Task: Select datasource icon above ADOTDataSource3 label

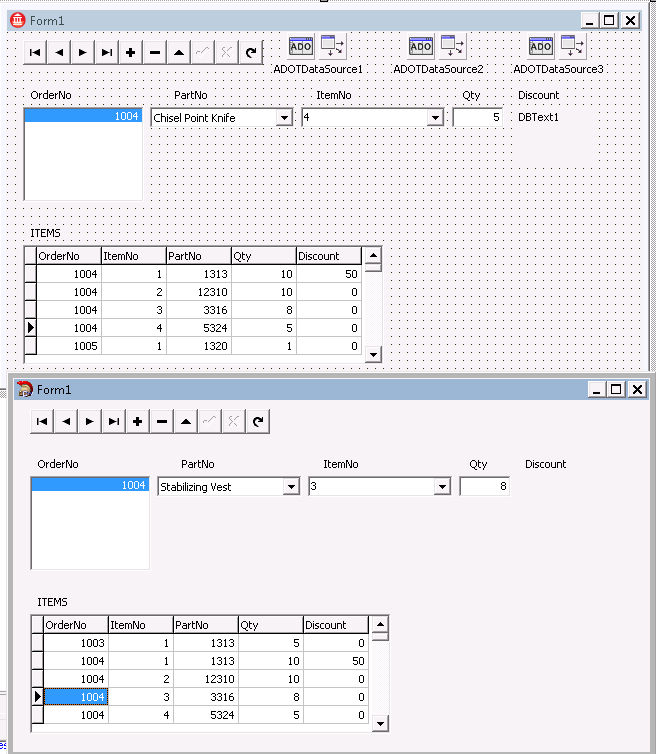Action: click(x=572, y=47)
